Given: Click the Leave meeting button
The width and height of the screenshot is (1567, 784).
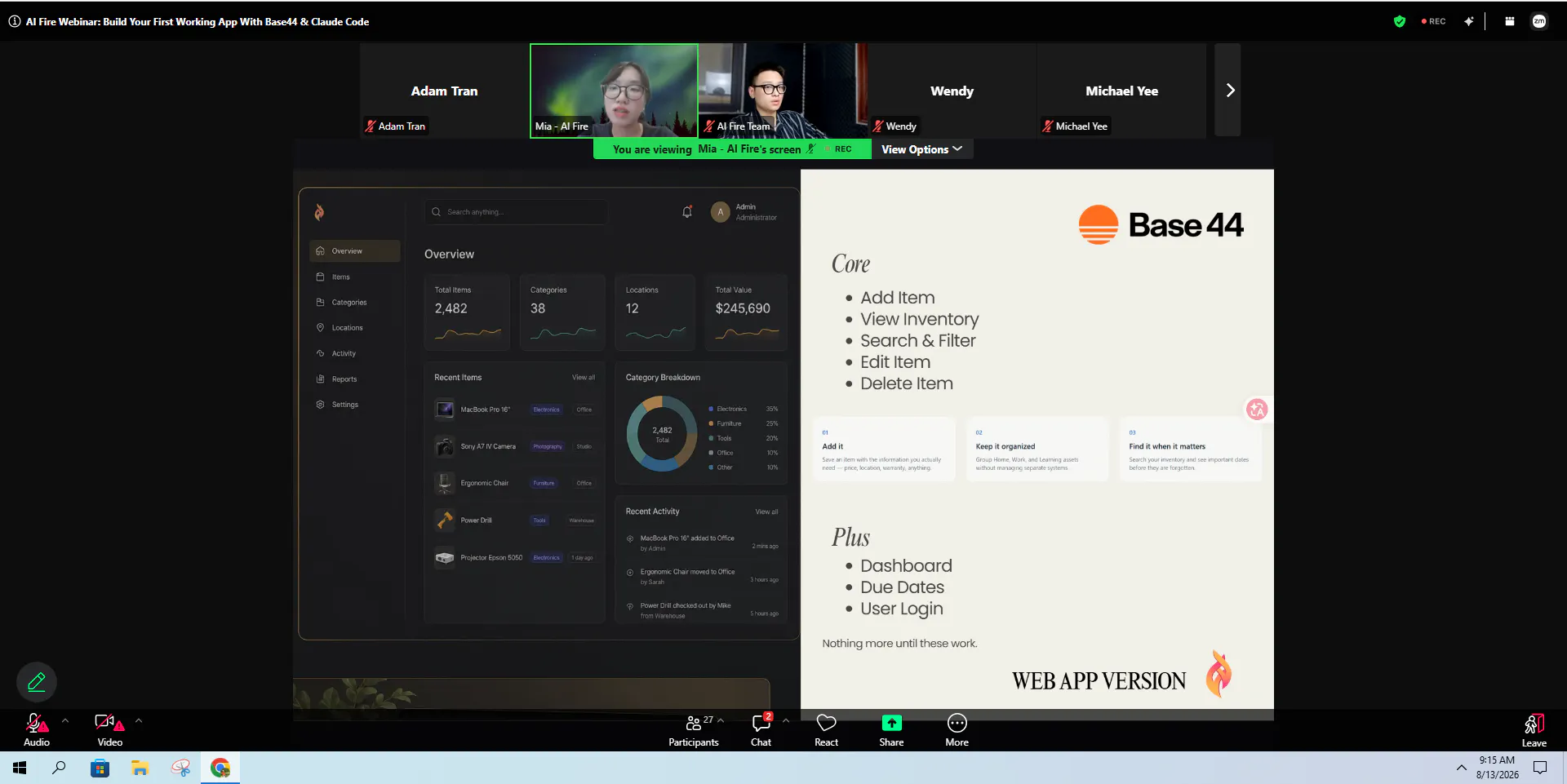Looking at the screenshot, I should click(1534, 730).
